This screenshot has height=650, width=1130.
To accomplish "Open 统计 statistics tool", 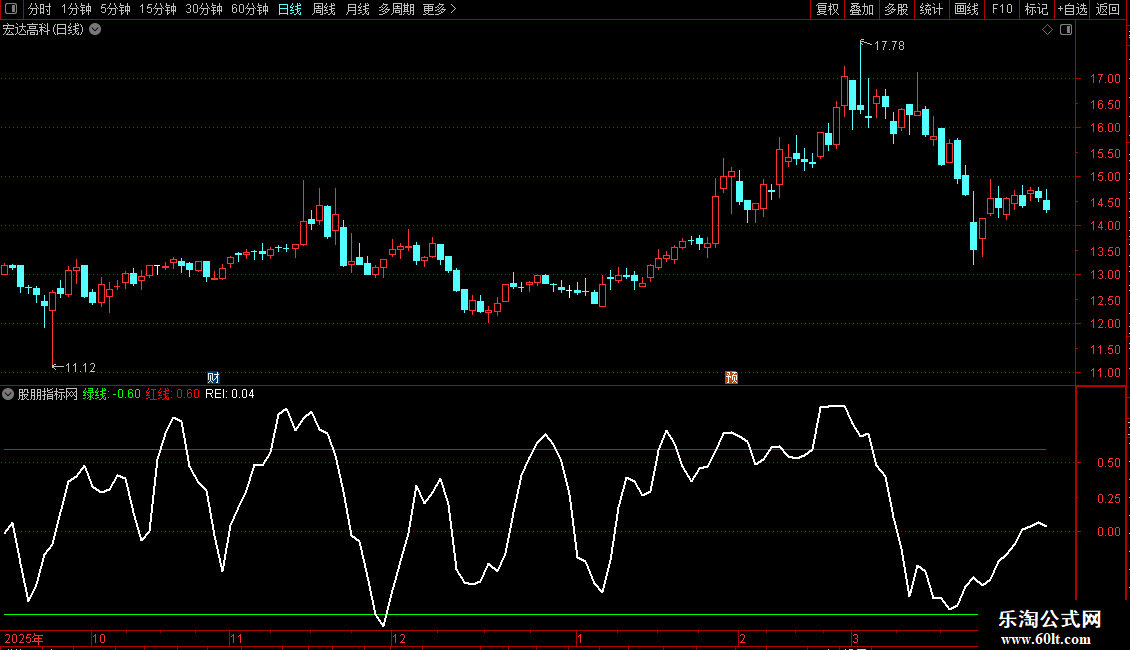I will click(x=931, y=9).
